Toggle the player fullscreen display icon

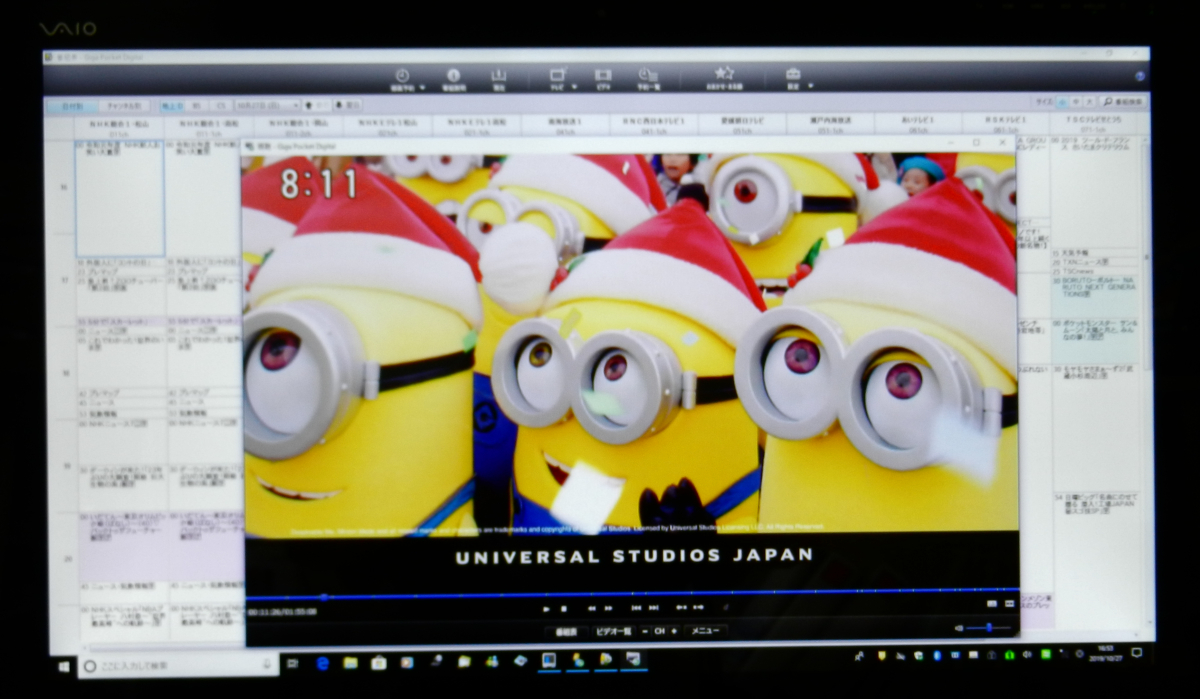(1007, 604)
